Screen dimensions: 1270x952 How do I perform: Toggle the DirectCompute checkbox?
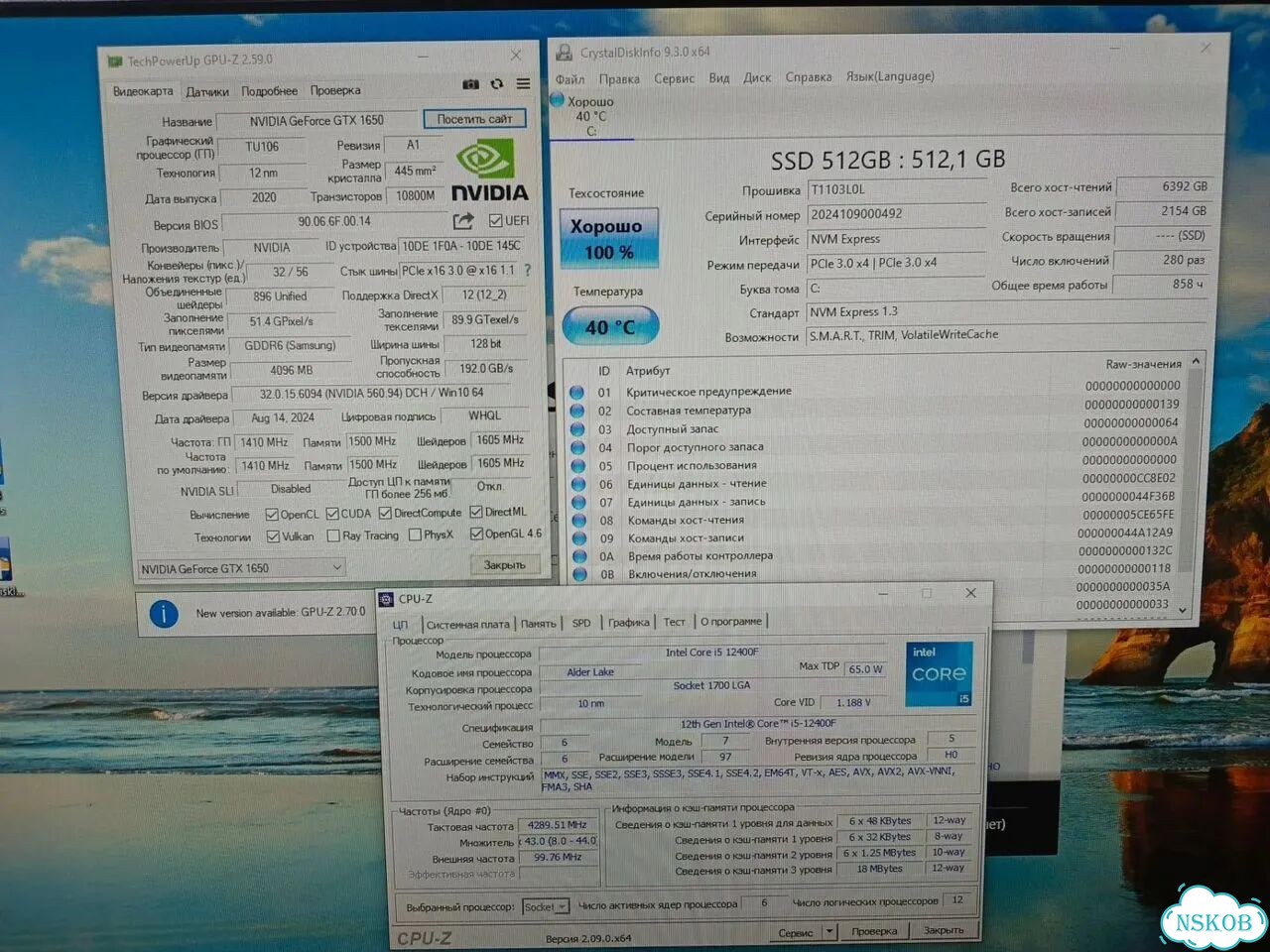(385, 513)
